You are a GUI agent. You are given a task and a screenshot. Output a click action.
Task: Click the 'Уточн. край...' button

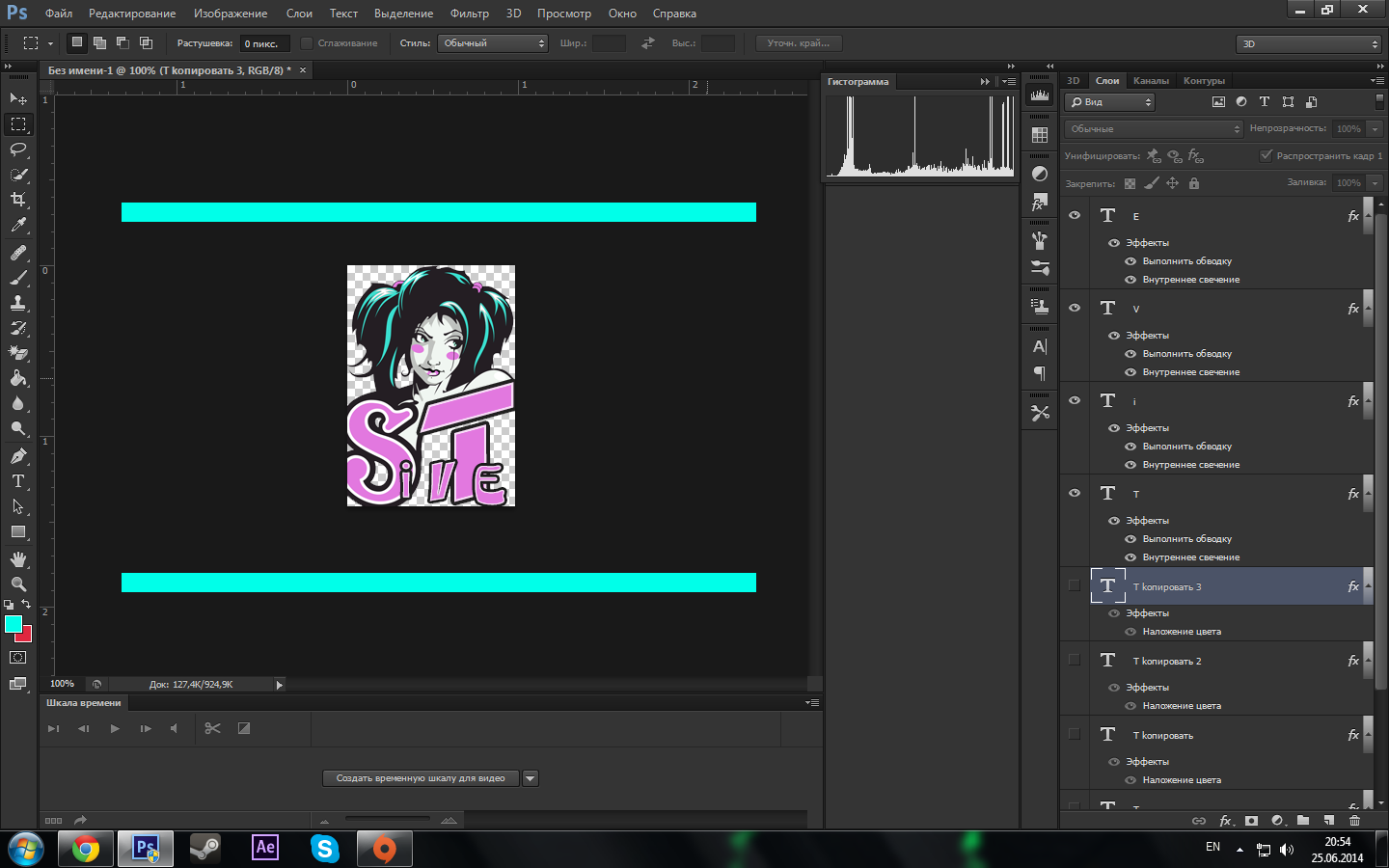(799, 43)
